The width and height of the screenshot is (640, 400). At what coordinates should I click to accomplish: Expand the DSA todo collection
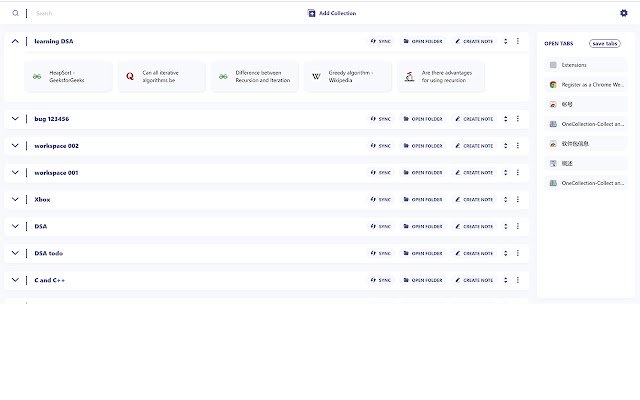point(15,253)
